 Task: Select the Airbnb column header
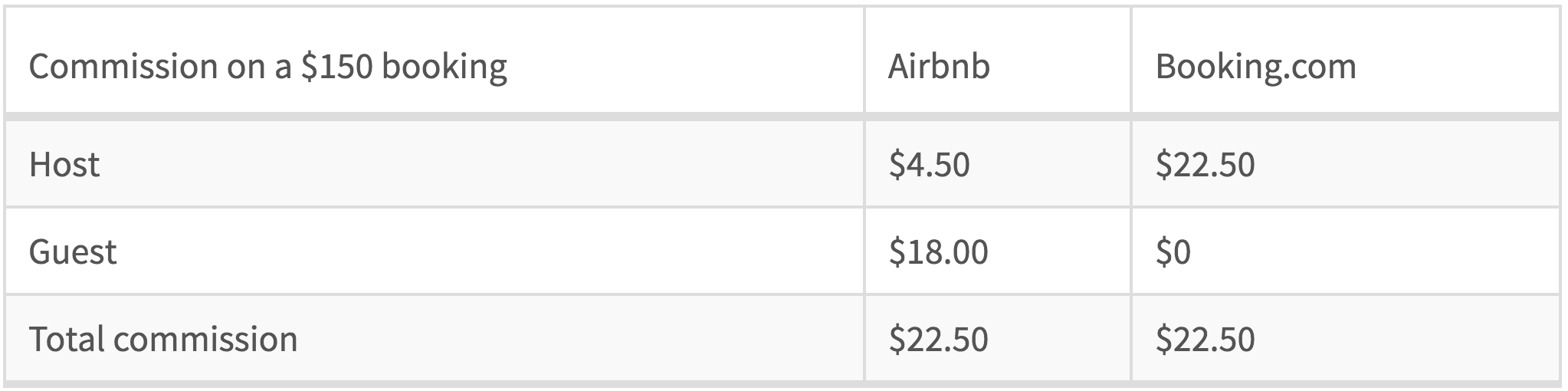pyautogui.click(x=938, y=67)
